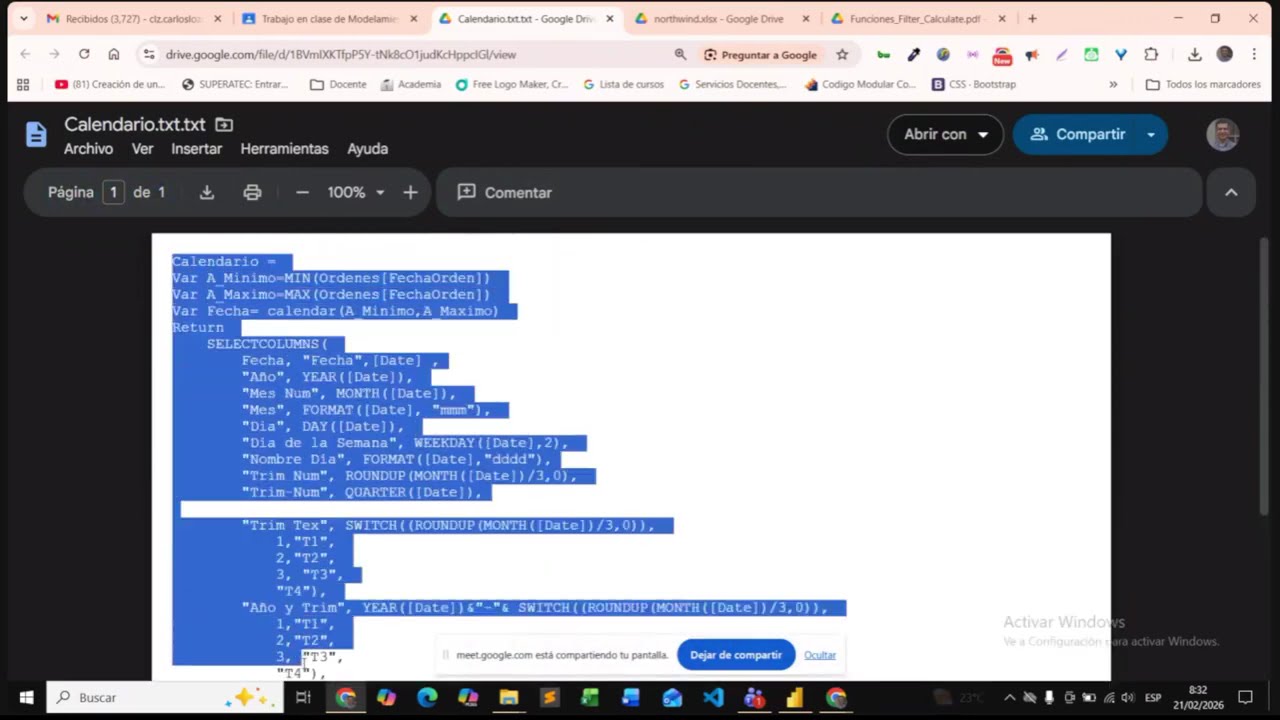This screenshot has height=720, width=1280.
Task: Bookmark this page with the star
Action: coord(842,55)
